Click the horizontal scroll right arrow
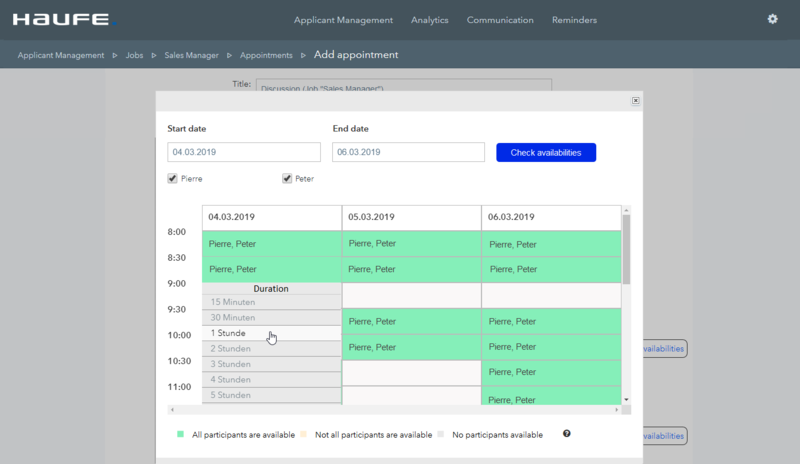This screenshot has width=800, height=464. click(616, 409)
